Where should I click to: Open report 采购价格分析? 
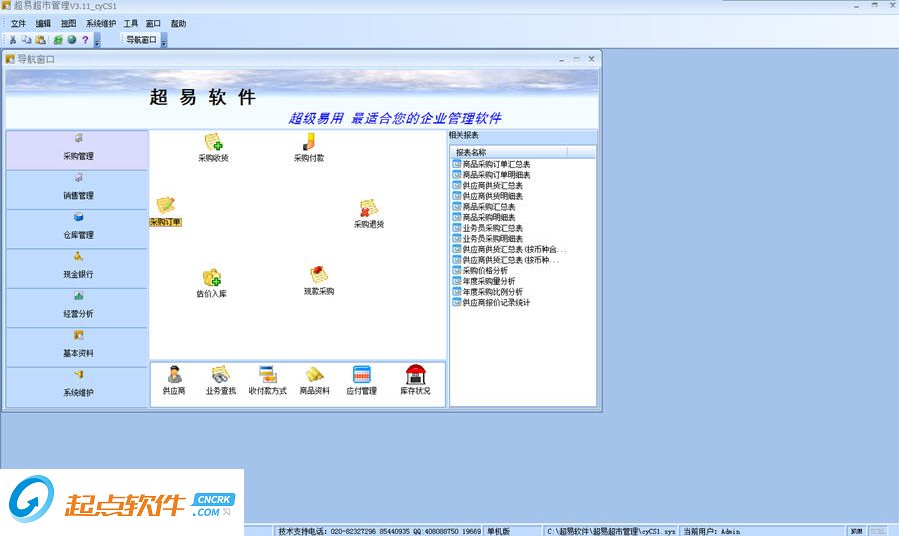480,270
